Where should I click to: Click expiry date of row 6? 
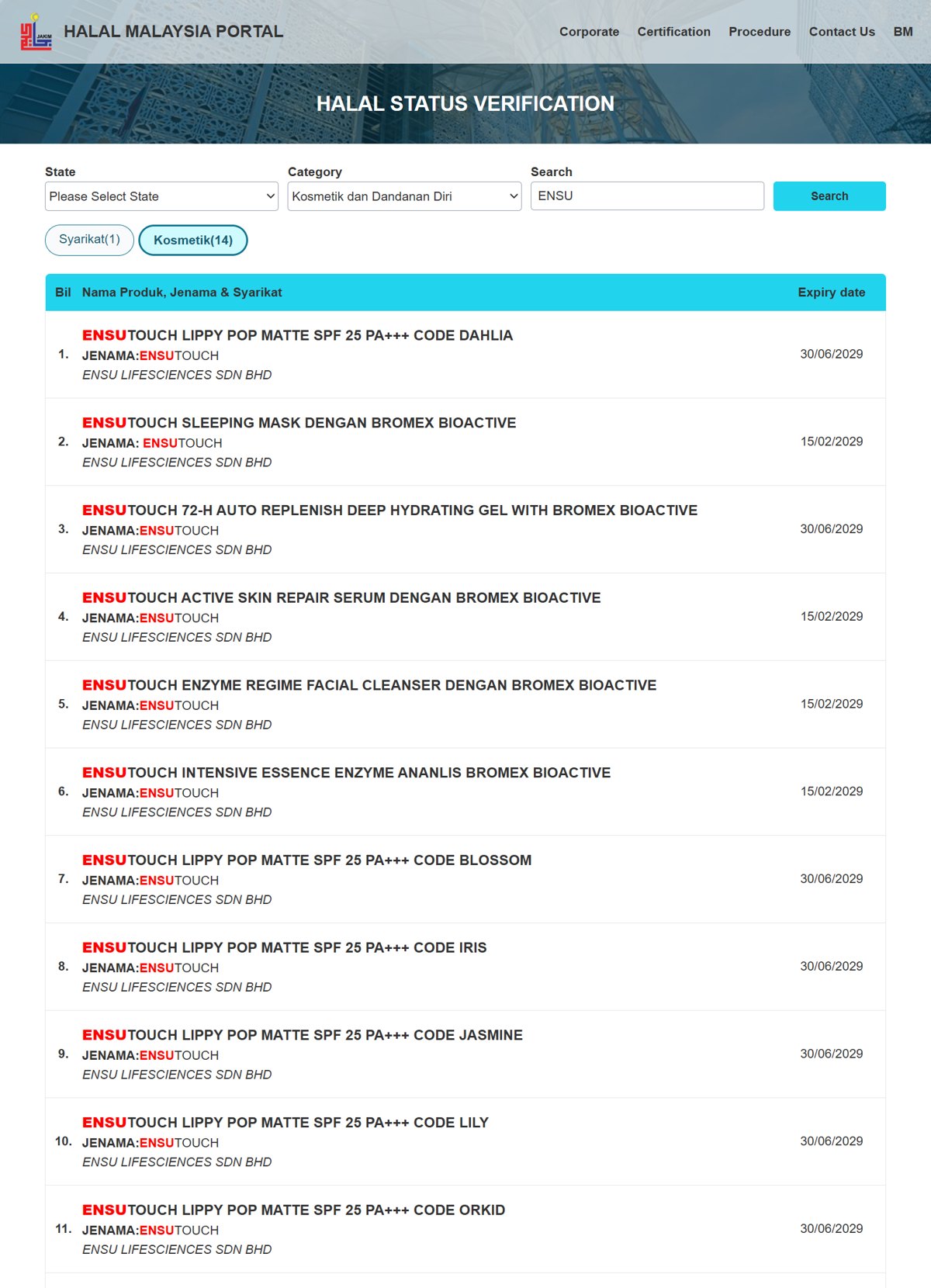click(831, 791)
